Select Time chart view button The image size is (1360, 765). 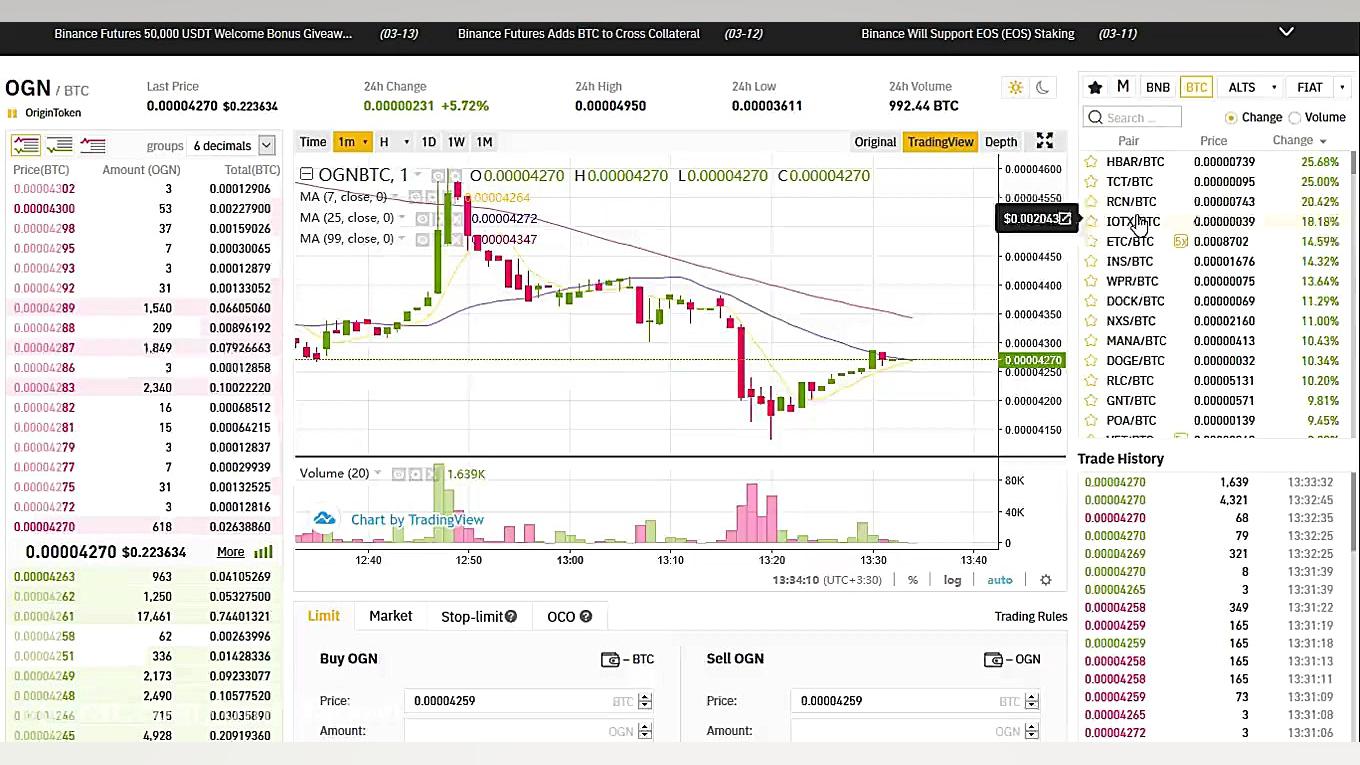click(x=313, y=142)
